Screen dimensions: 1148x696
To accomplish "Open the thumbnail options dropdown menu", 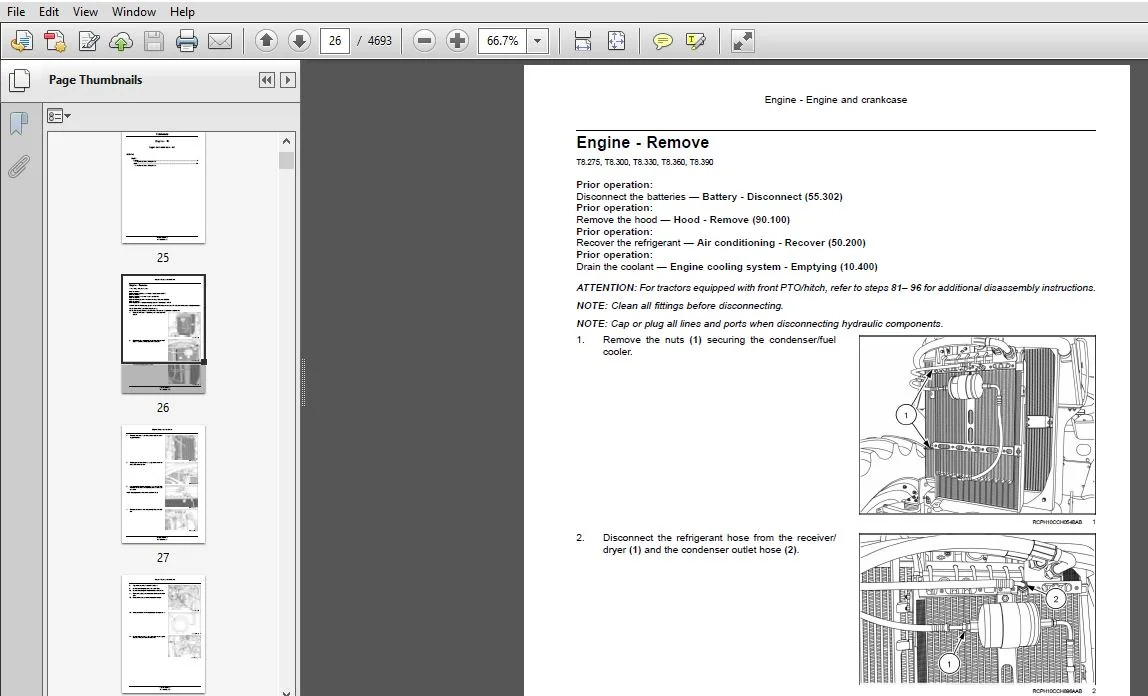I will [59, 116].
